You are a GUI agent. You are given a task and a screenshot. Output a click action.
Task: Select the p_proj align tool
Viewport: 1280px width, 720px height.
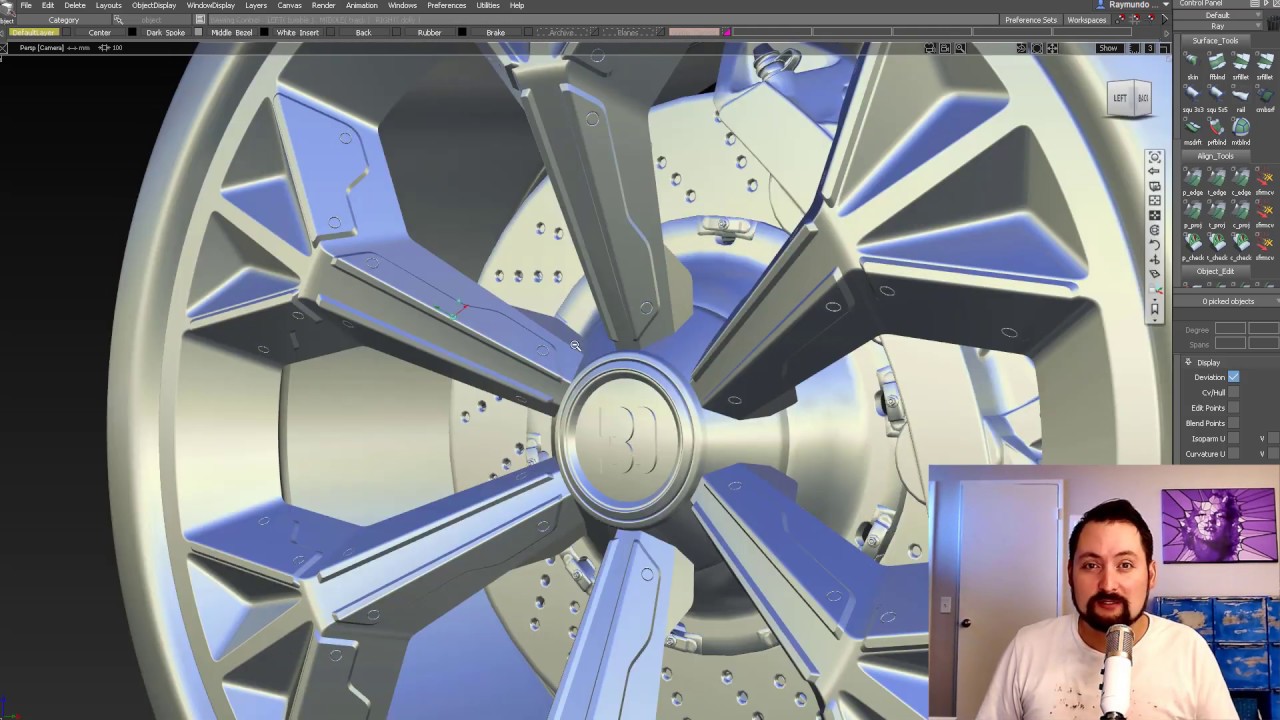pyautogui.click(x=1192, y=213)
